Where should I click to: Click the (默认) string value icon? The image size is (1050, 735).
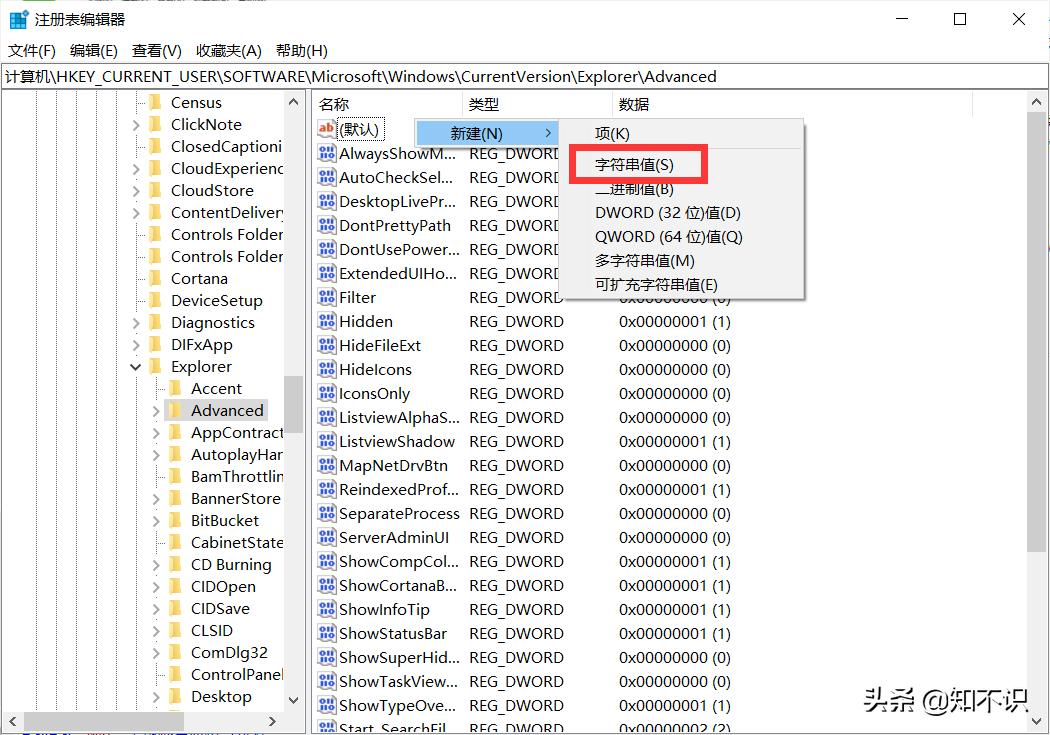point(327,129)
